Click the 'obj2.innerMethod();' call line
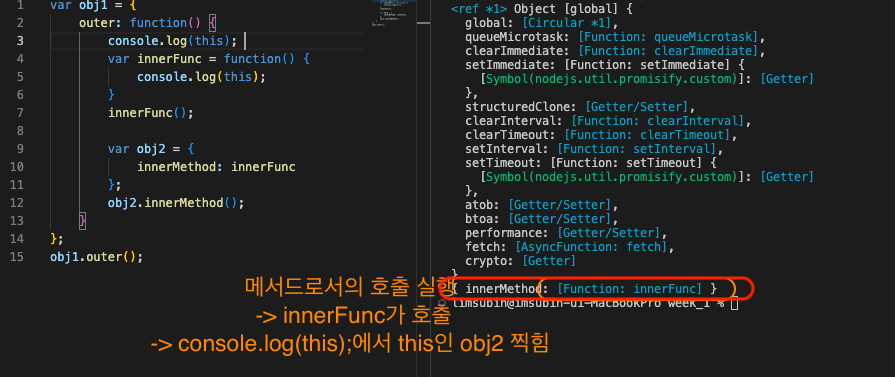Screen dimensions: 895x377 click(176, 203)
